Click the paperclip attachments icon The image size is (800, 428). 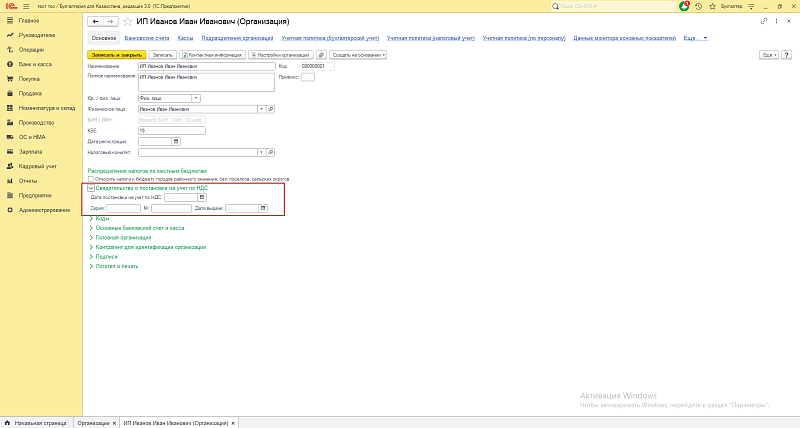point(321,54)
